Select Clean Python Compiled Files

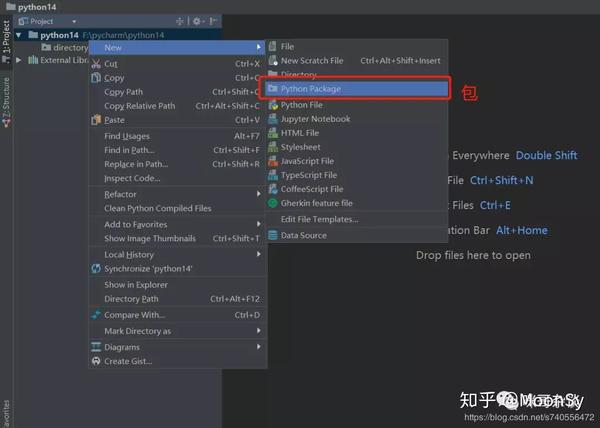[x=178, y=208]
